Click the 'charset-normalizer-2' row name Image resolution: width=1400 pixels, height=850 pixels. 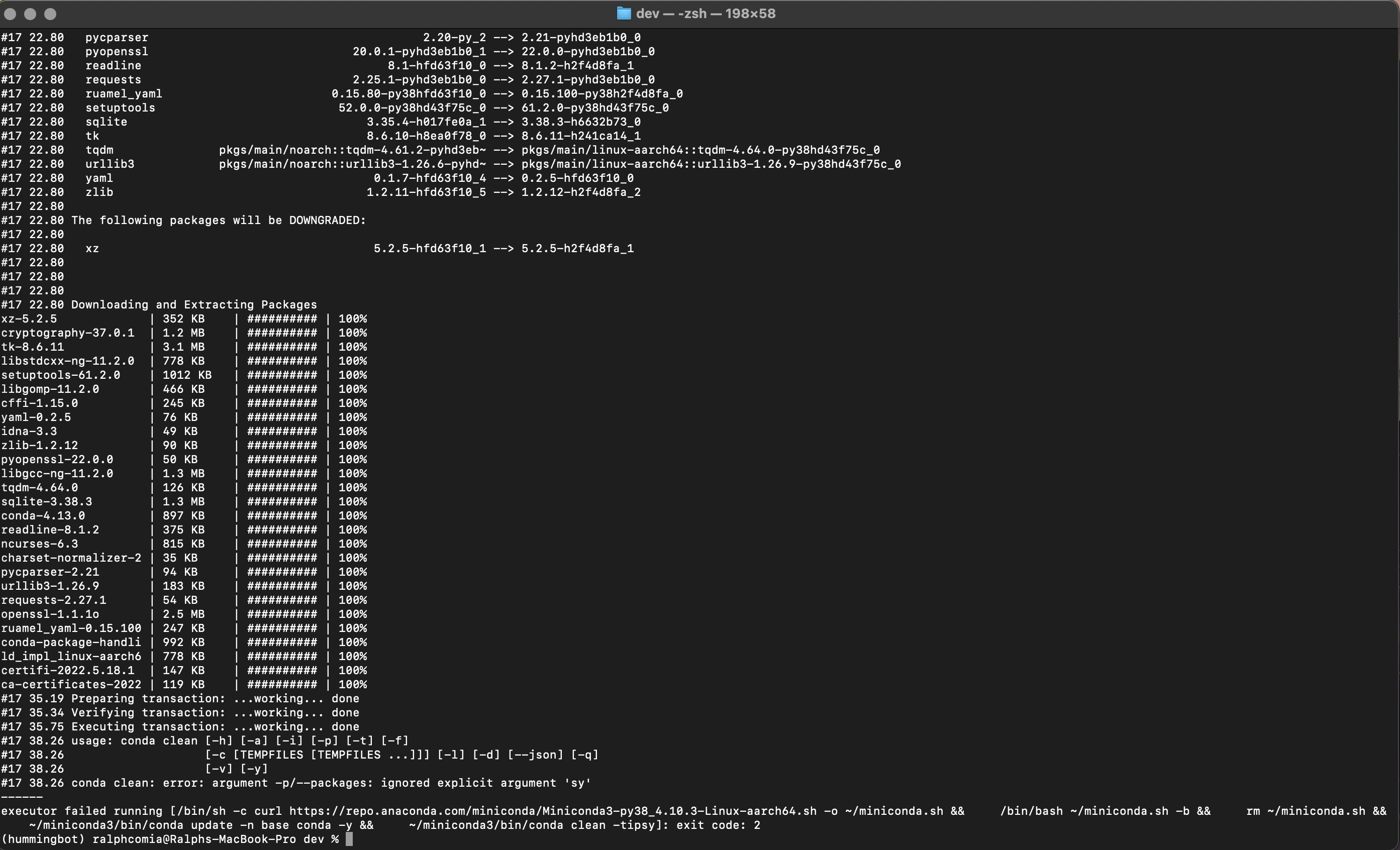(71, 558)
